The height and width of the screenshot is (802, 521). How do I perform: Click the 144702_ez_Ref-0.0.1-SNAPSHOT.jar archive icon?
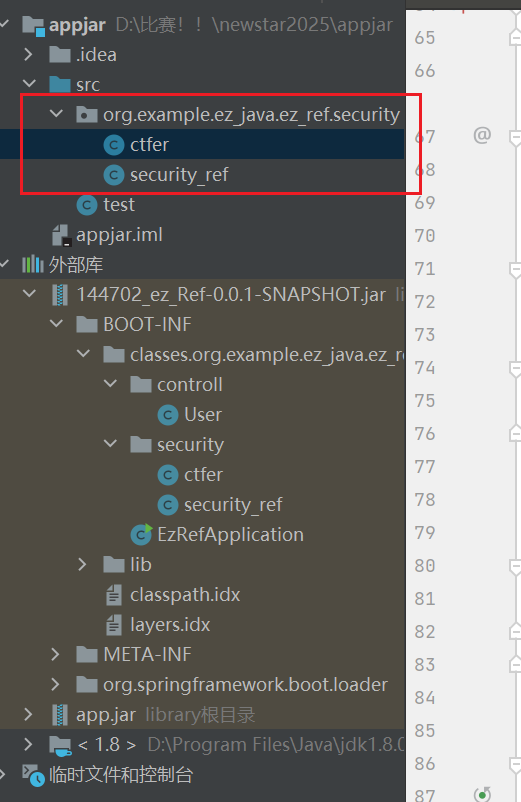pos(60,295)
